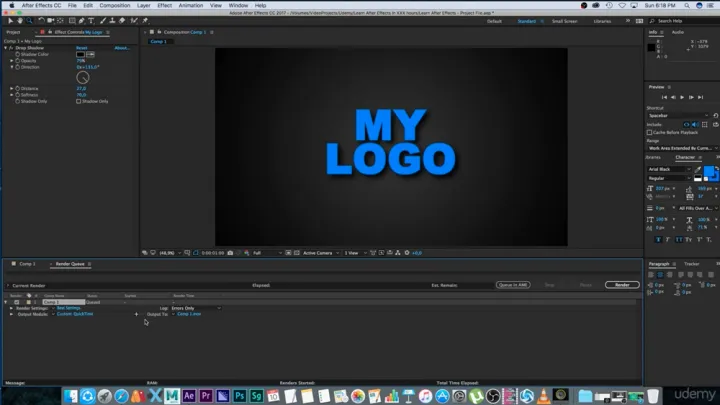This screenshot has width=720, height=405.
Task: Click the Shadow Color swatch
Action: point(80,54)
